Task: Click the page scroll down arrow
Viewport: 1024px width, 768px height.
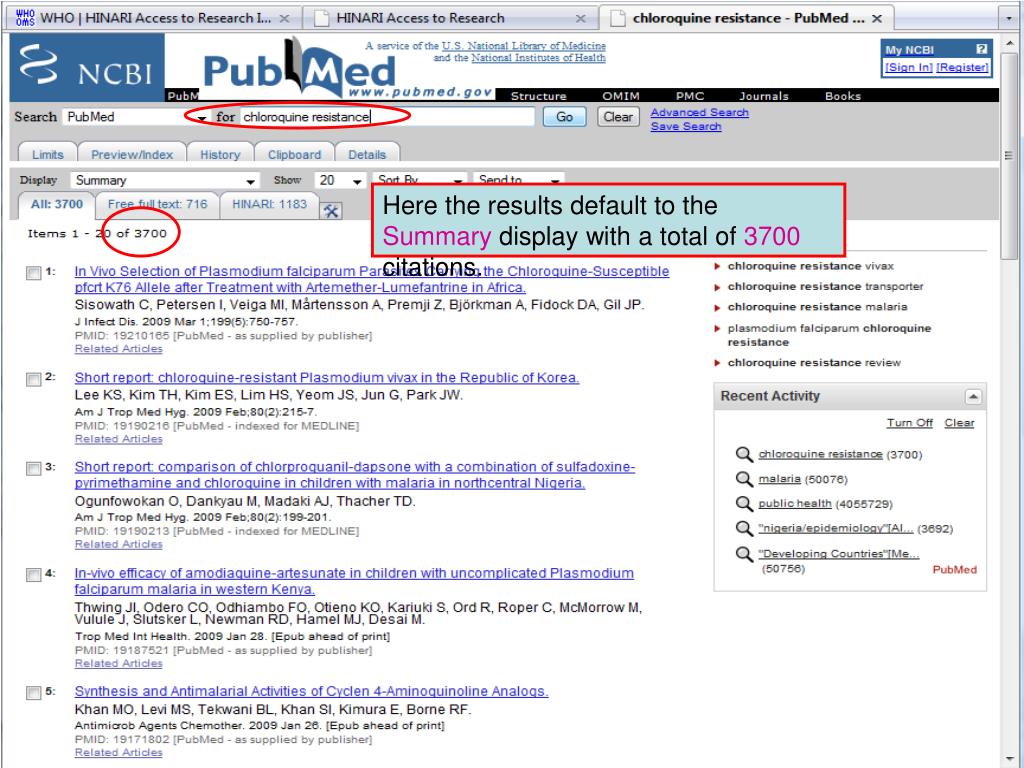Action: (x=1010, y=759)
